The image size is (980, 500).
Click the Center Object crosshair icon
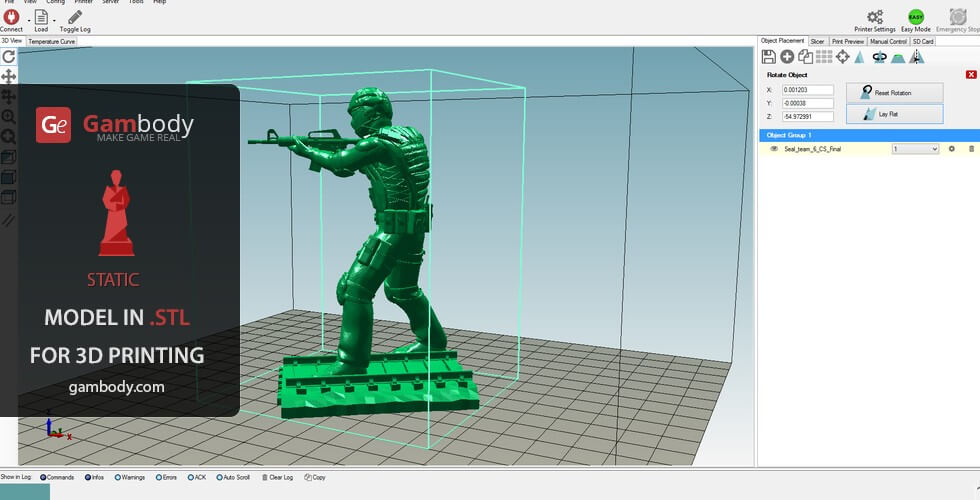842,57
